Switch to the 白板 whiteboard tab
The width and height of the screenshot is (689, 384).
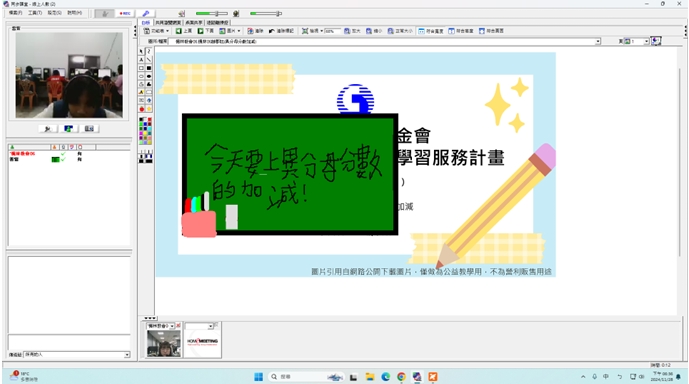[x=145, y=22]
